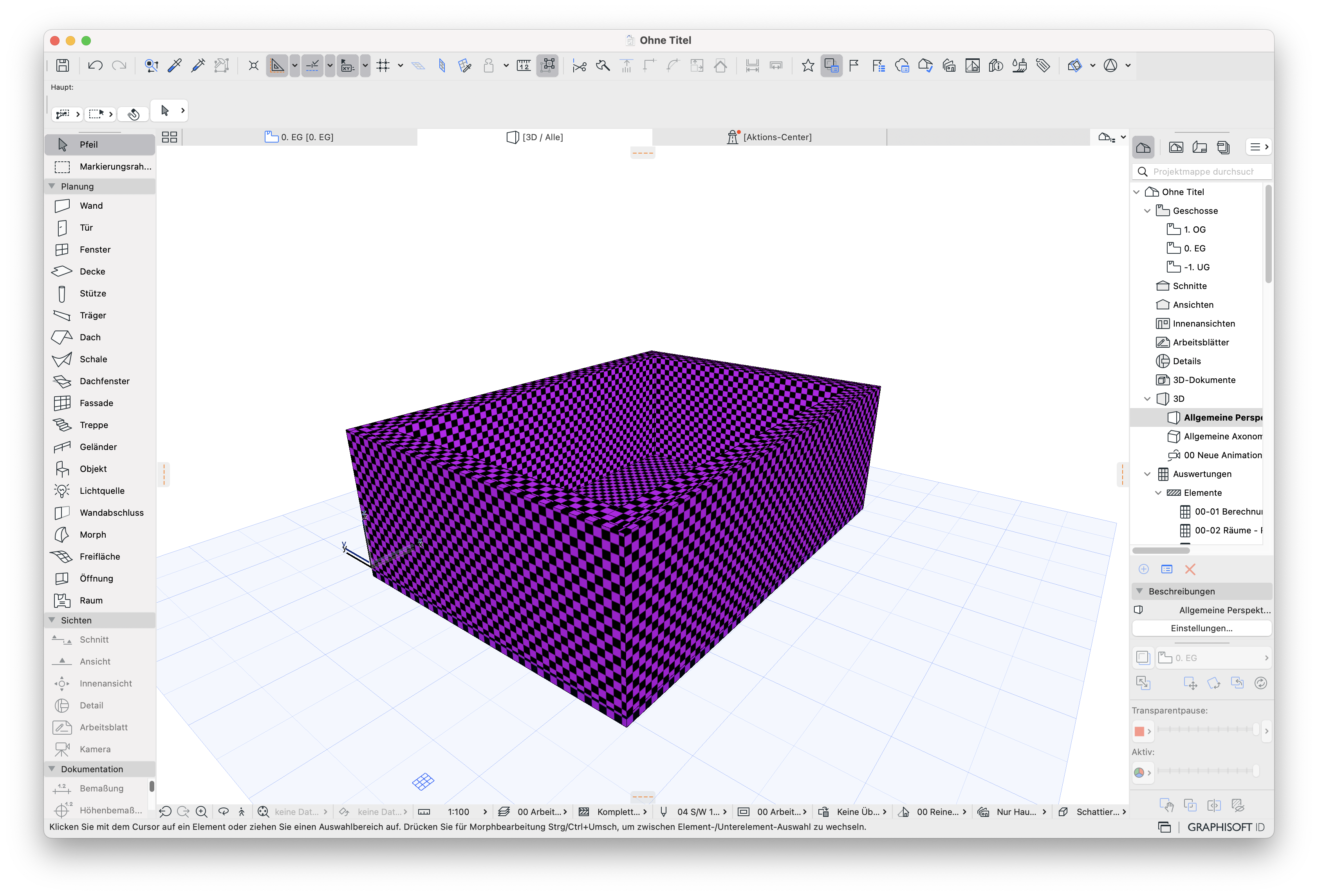
Task: Select the Tür door tool
Action: pyautogui.click(x=100, y=228)
